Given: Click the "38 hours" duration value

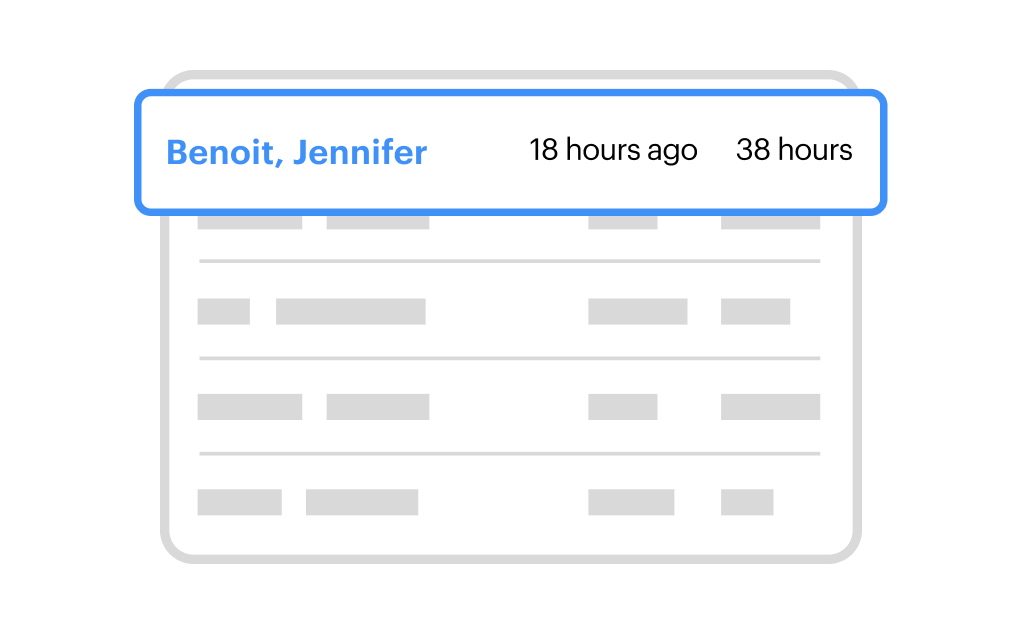Looking at the screenshot, I should (794, 150).
